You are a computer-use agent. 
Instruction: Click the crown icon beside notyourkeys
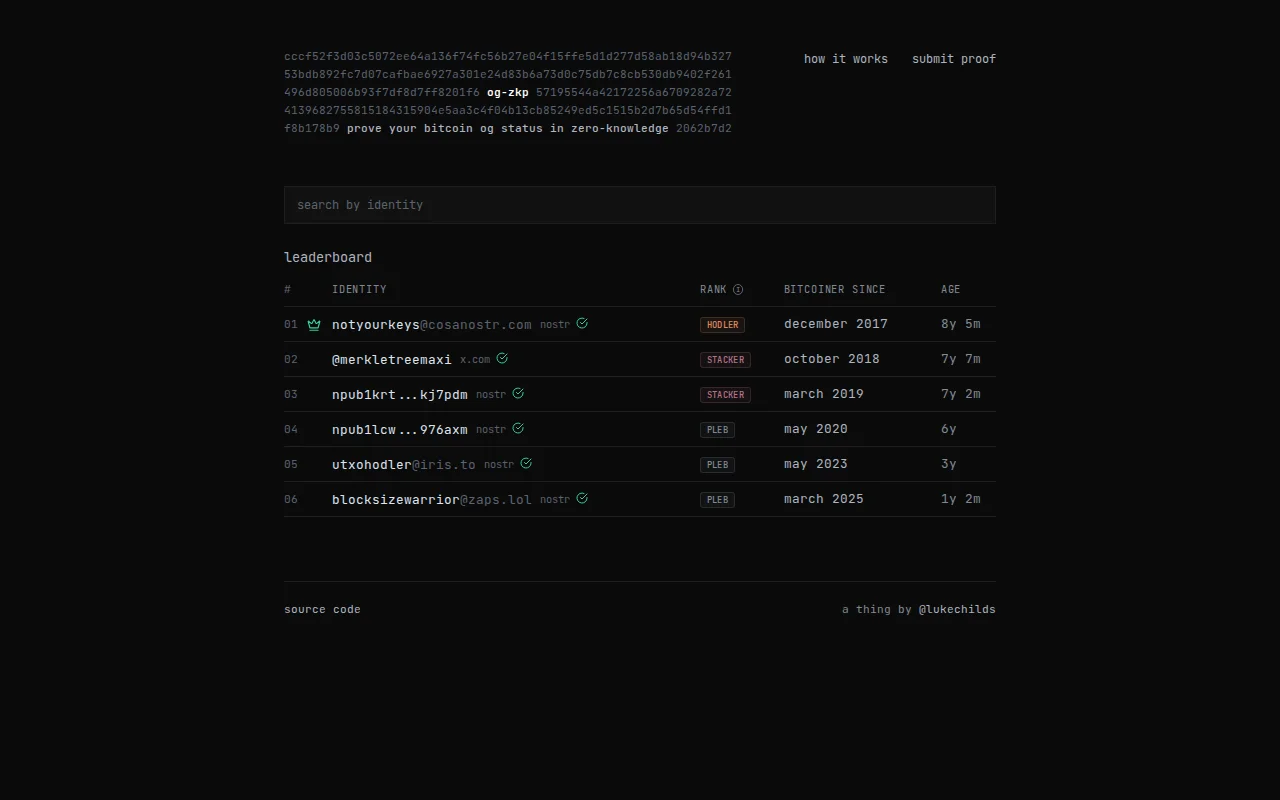[314, 324]
